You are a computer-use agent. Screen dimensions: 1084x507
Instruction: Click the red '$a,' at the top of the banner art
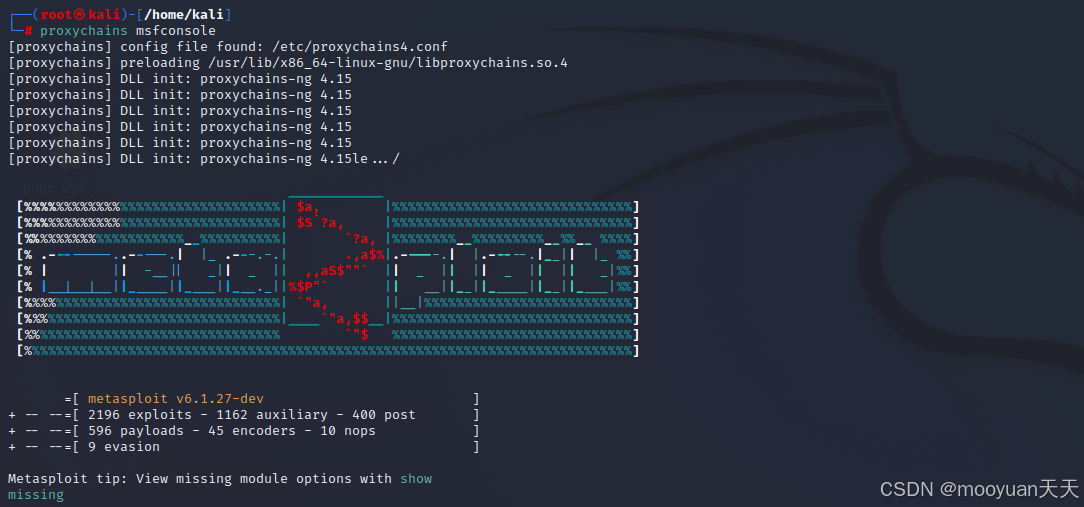[x=308, y=206]
